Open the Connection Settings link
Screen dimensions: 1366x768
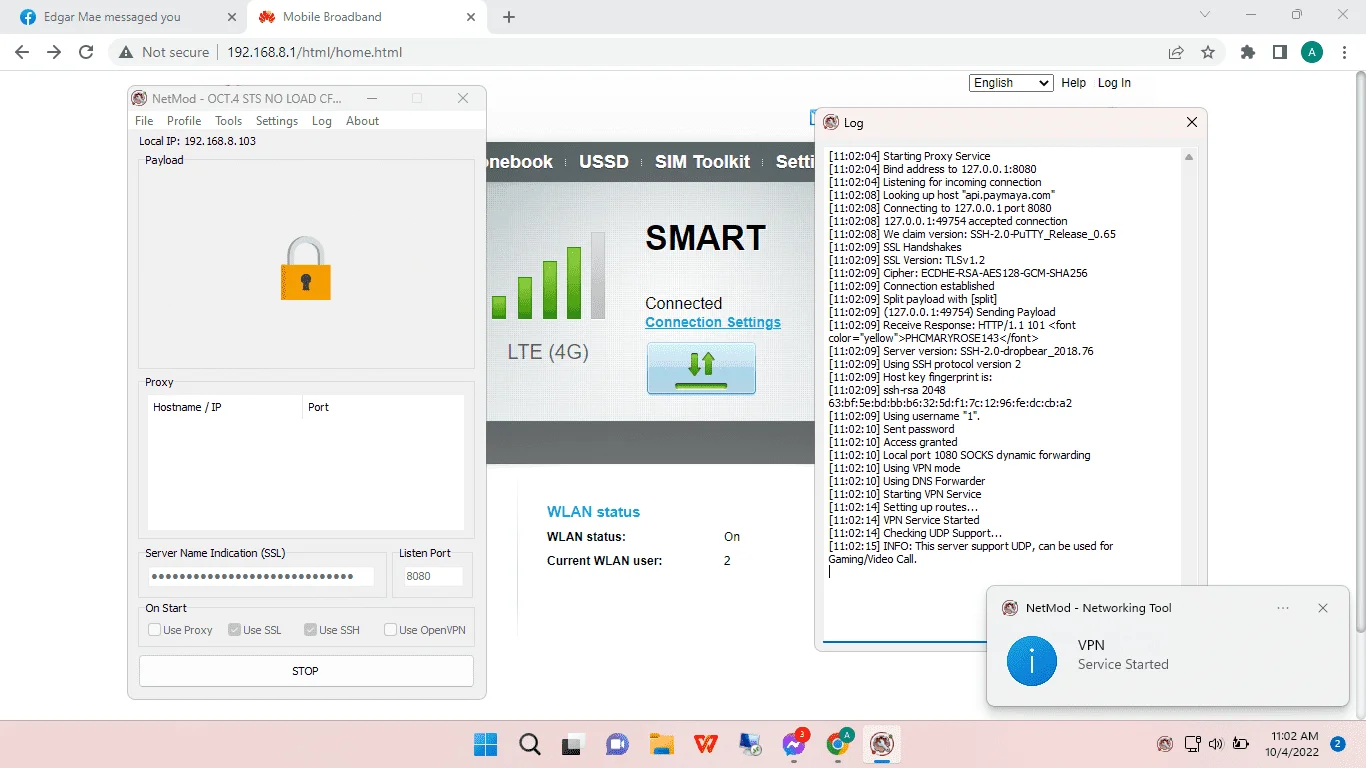713,322
